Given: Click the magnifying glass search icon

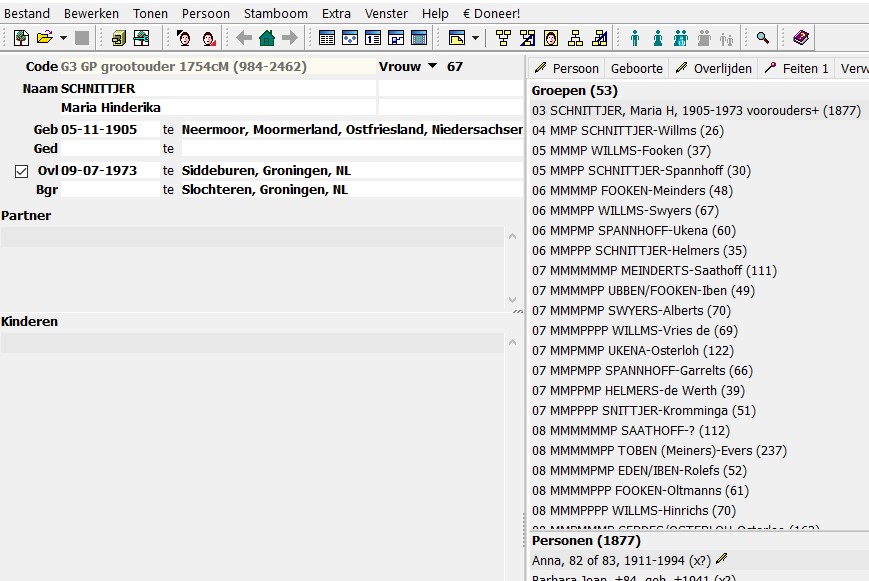Looking at the screenshot, I should coord(763,38).
